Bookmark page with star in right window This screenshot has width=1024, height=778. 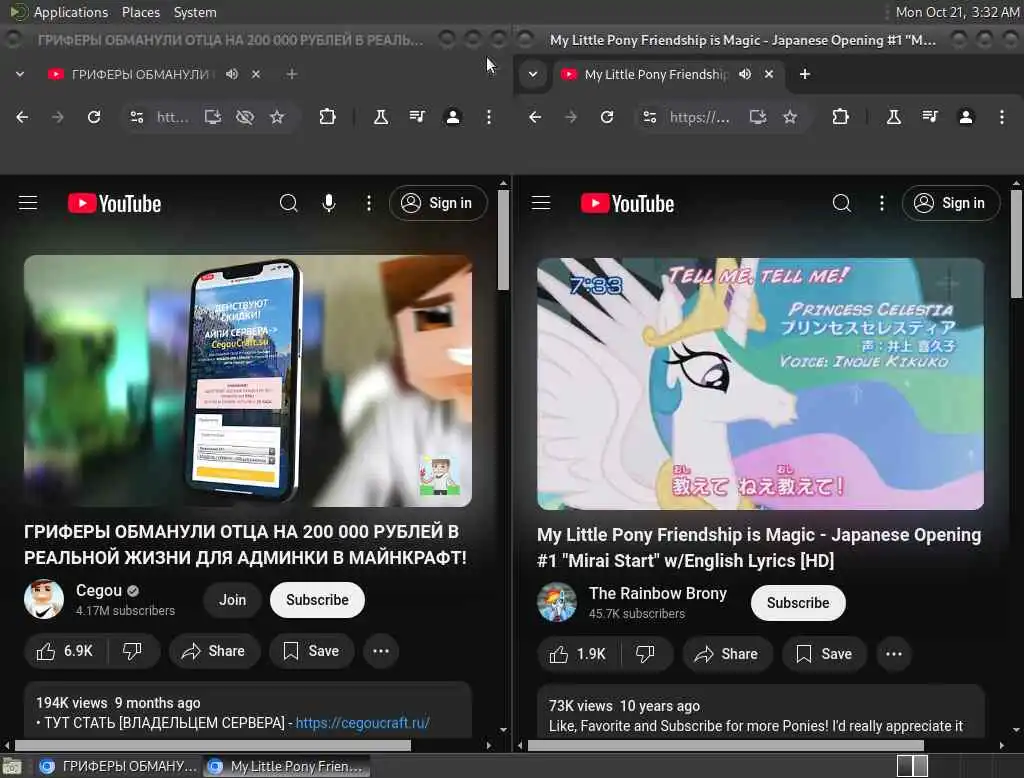click(790, 117)
